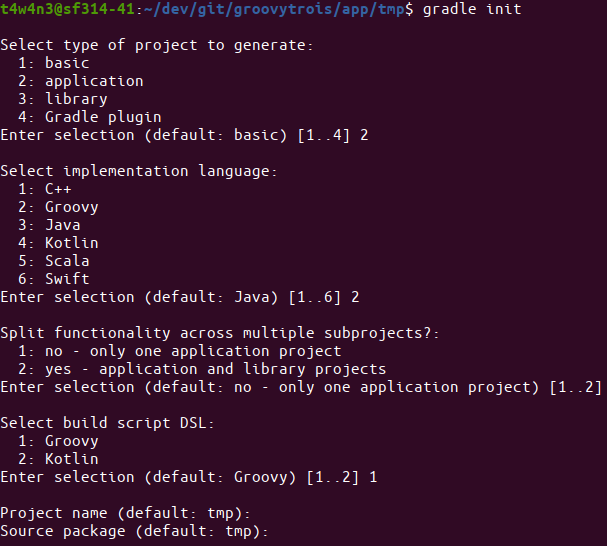The width and height of the screenshot is (607, 546).
Task: Click the '4: Kotlin' implementation language option
Action: tap(58, 243)
